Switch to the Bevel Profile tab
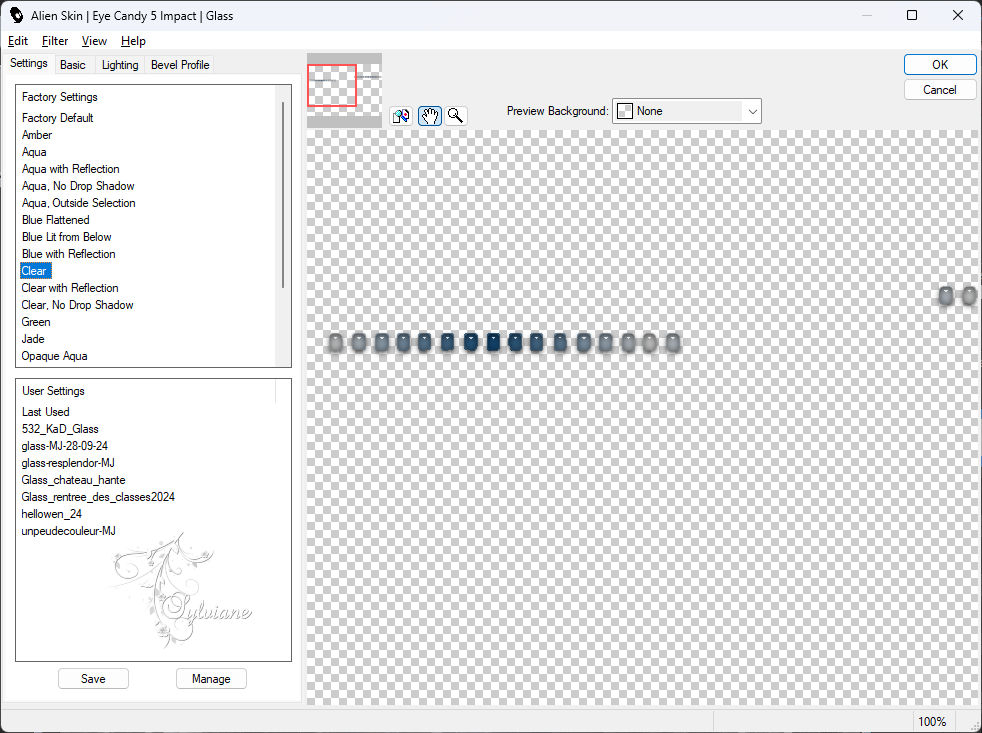 [x=180, y=65]
